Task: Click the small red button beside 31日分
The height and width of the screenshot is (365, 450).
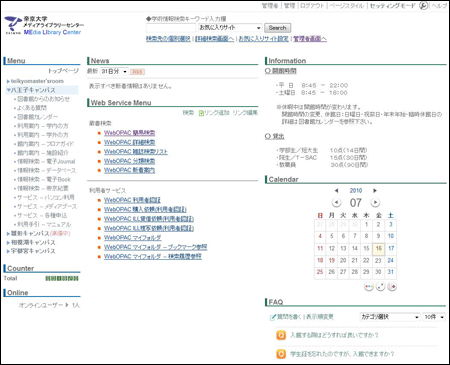Action: [x=137, y=72]
